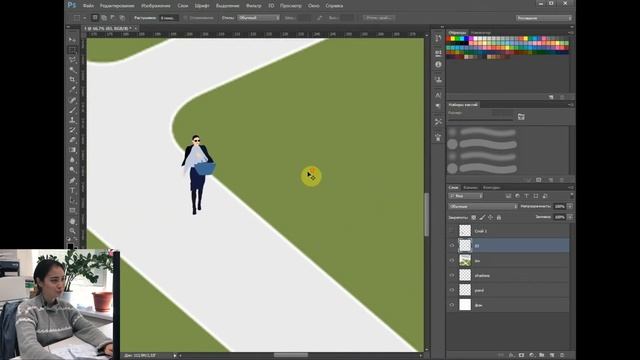Select the Brush tool

click(x=73, y=110)
